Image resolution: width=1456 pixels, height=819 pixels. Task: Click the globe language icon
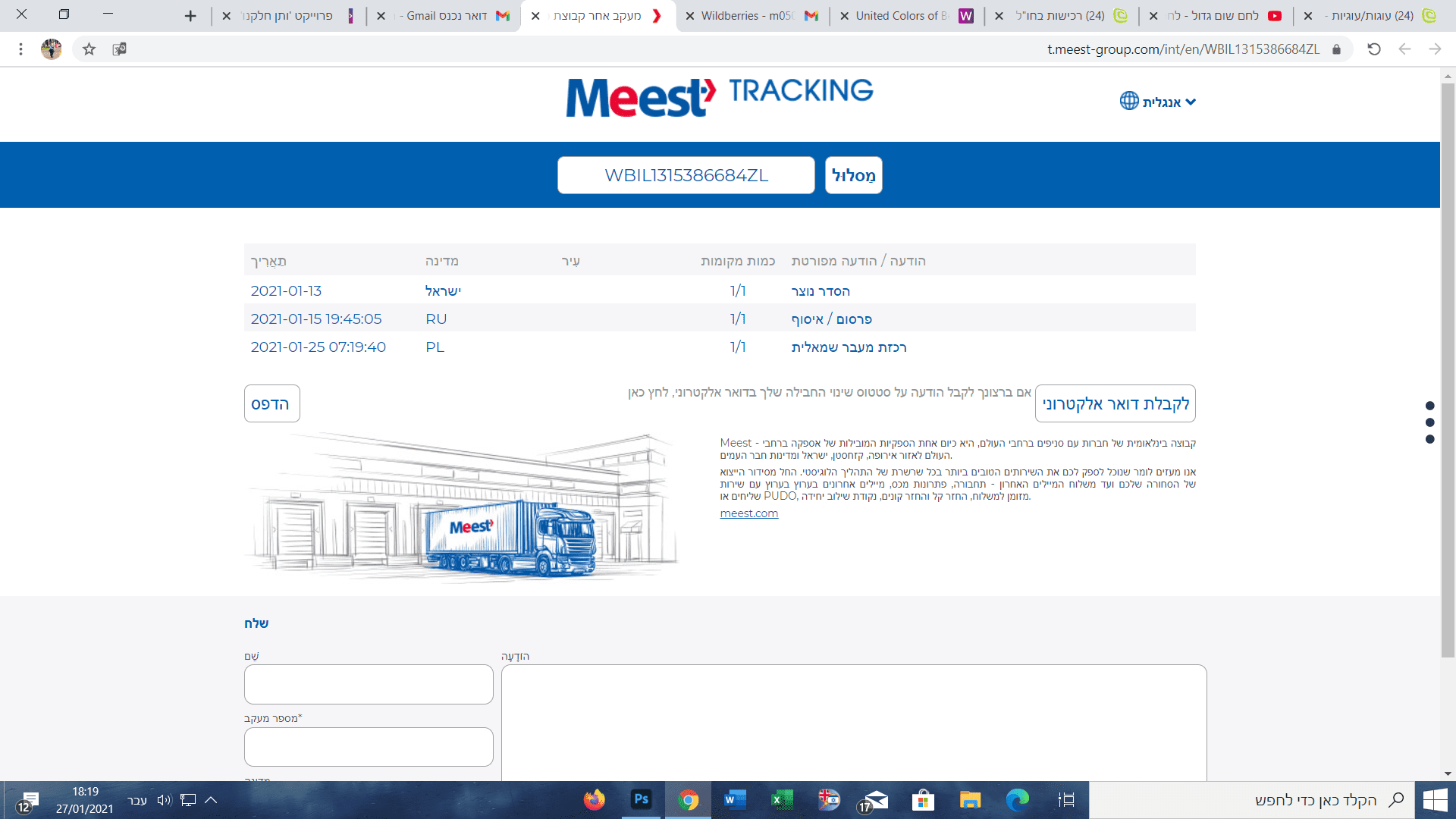pyautogui.click(x=1129, y=101)
